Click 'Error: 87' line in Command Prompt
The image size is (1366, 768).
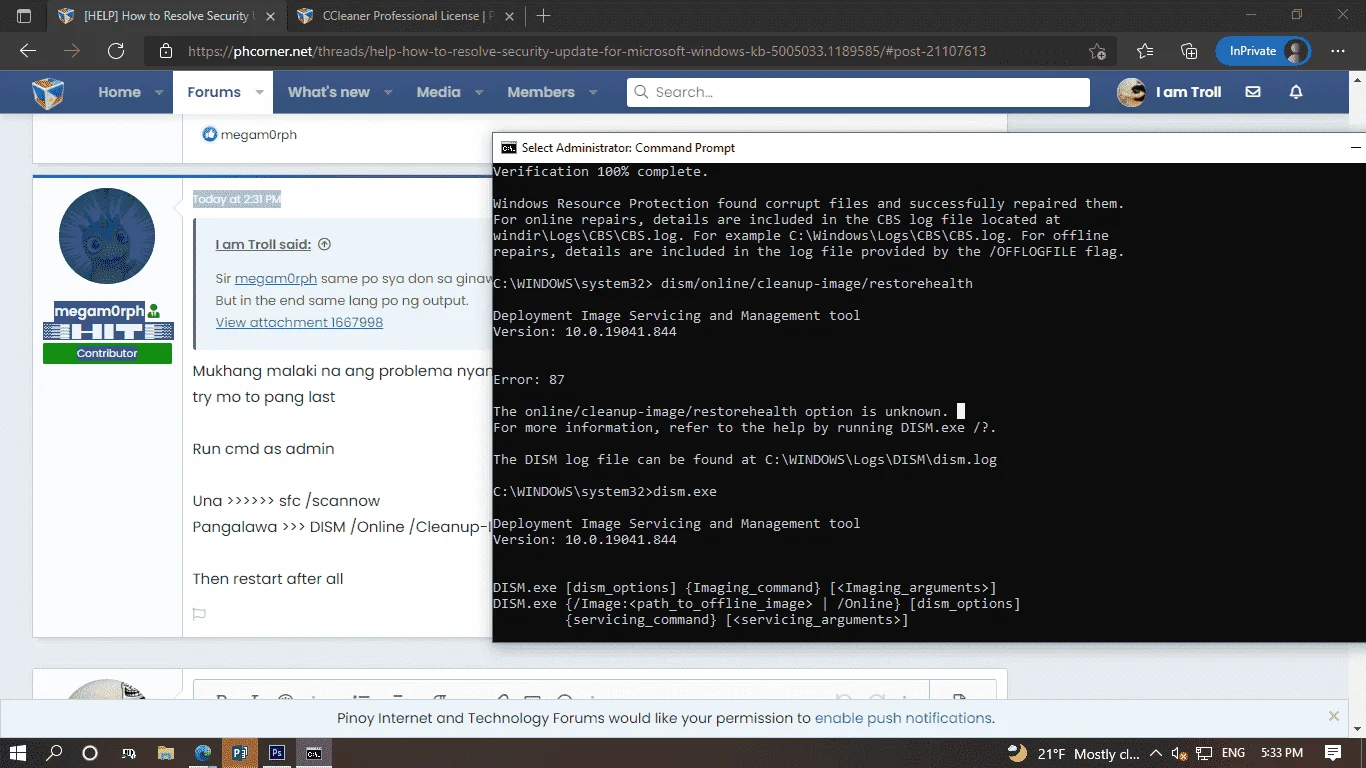click(x=529, y=380)
